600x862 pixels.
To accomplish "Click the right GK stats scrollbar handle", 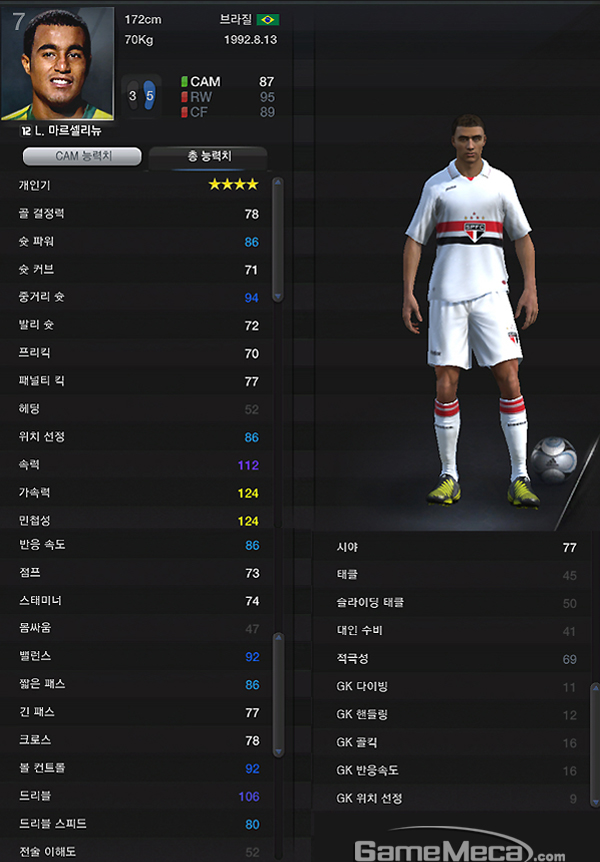I will (595, 745).
